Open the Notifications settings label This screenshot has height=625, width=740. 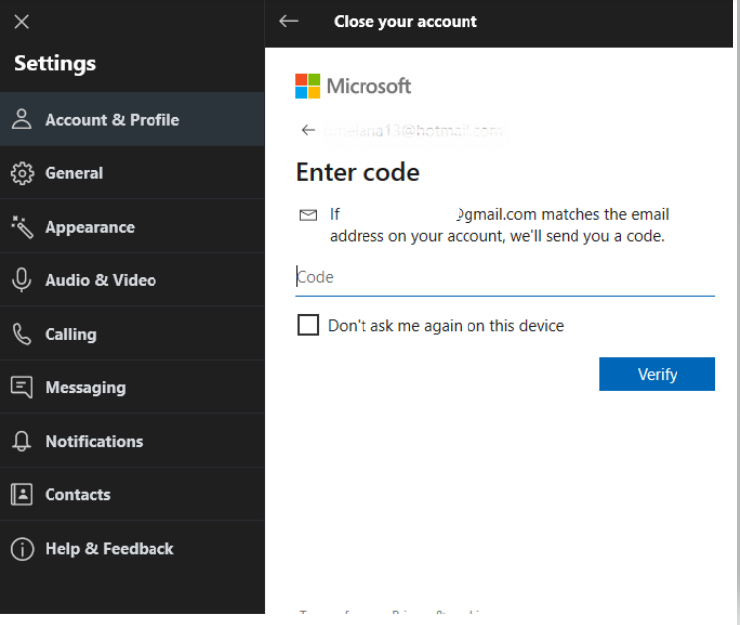(x=94, y=441)
